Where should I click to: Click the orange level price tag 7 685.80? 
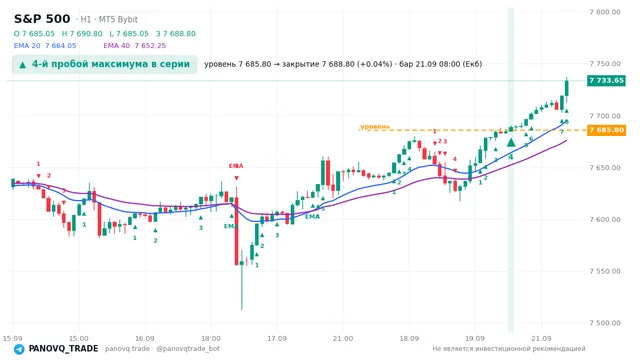606,130
